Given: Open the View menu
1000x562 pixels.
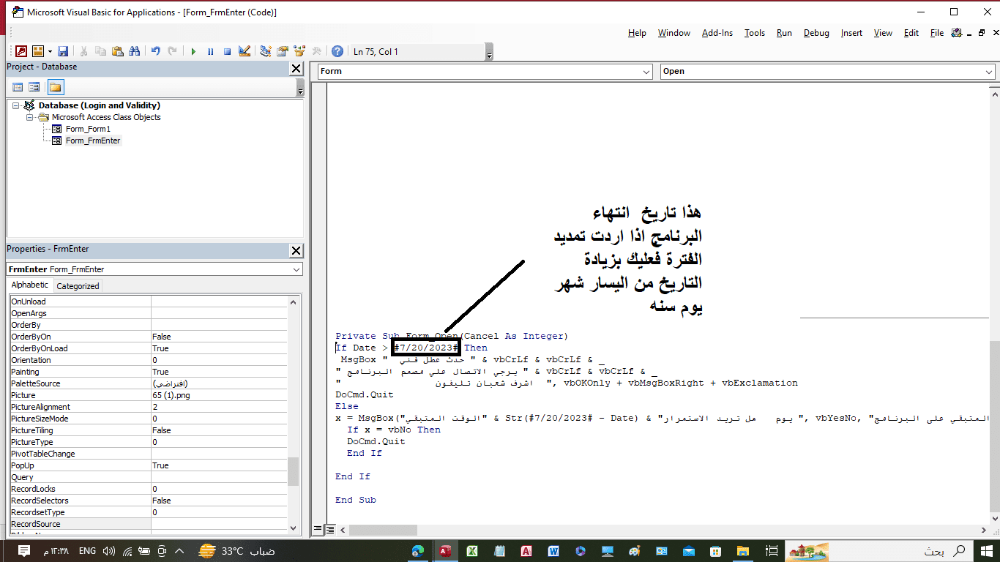Looking at the screenshot, I should pyautogui.click(x=883, y=33).
